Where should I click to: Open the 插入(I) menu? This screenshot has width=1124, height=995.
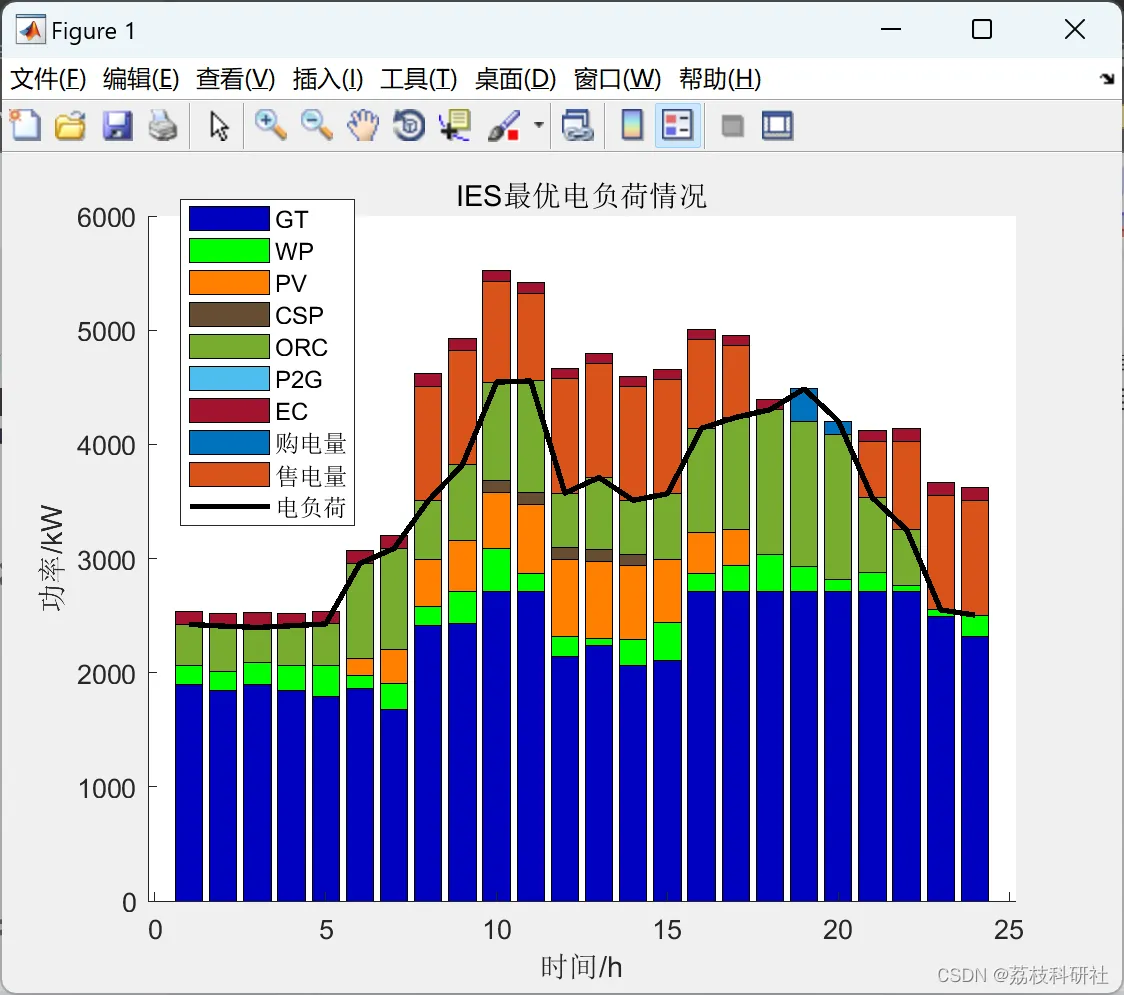(x=328, y=79)
